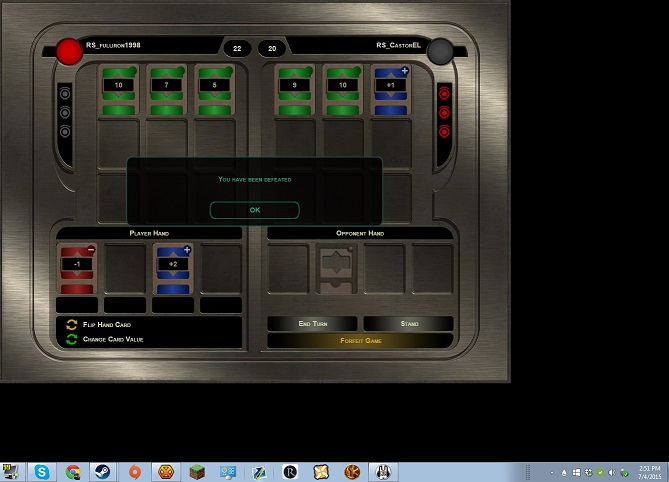
Task: Open Google Chrome from the taskbar
Action: [x=73, y=472]
